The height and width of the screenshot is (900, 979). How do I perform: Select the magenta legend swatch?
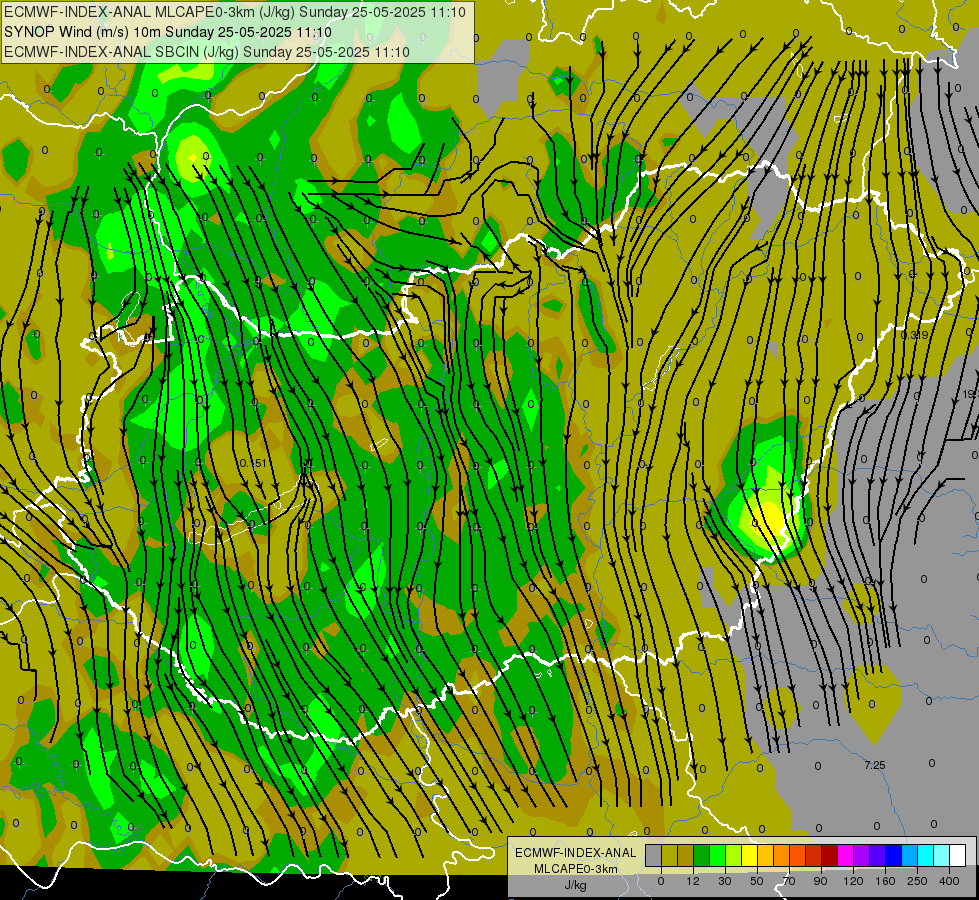pyautogui.click(x=845, y=856)
